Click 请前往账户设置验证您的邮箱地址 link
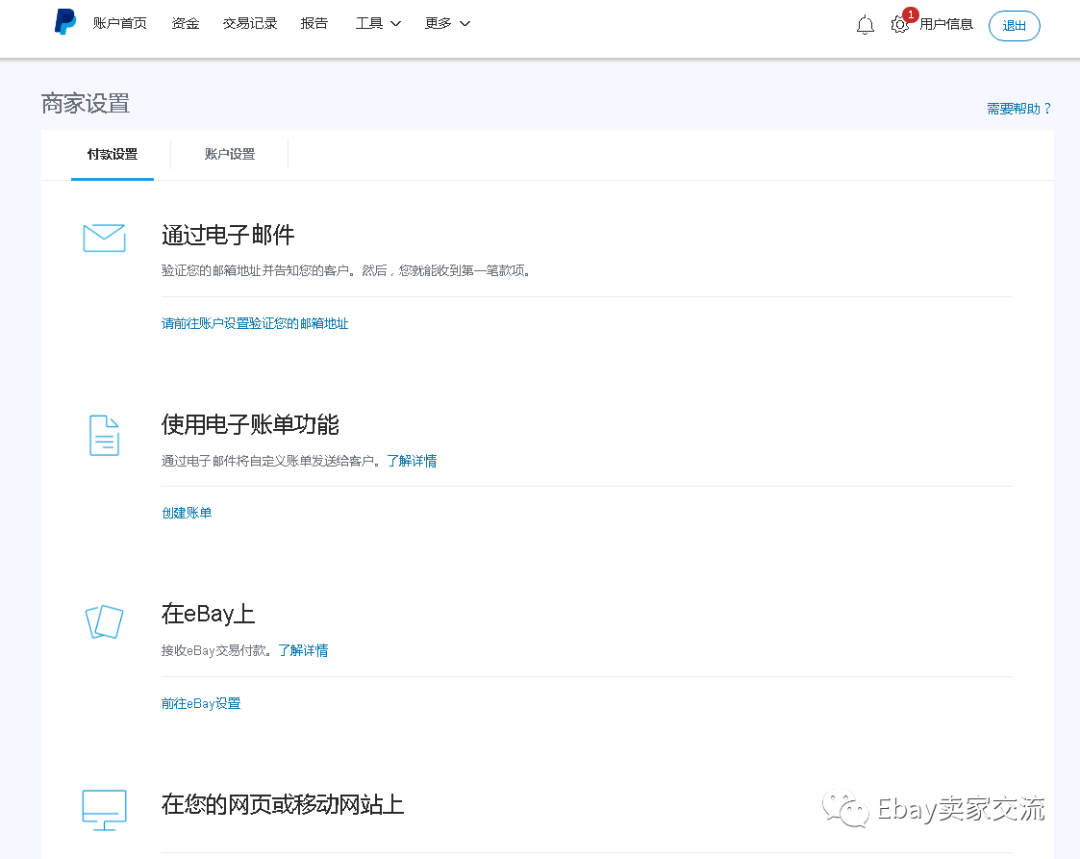Screen dimensions: 1080x859 click(255, 324)
